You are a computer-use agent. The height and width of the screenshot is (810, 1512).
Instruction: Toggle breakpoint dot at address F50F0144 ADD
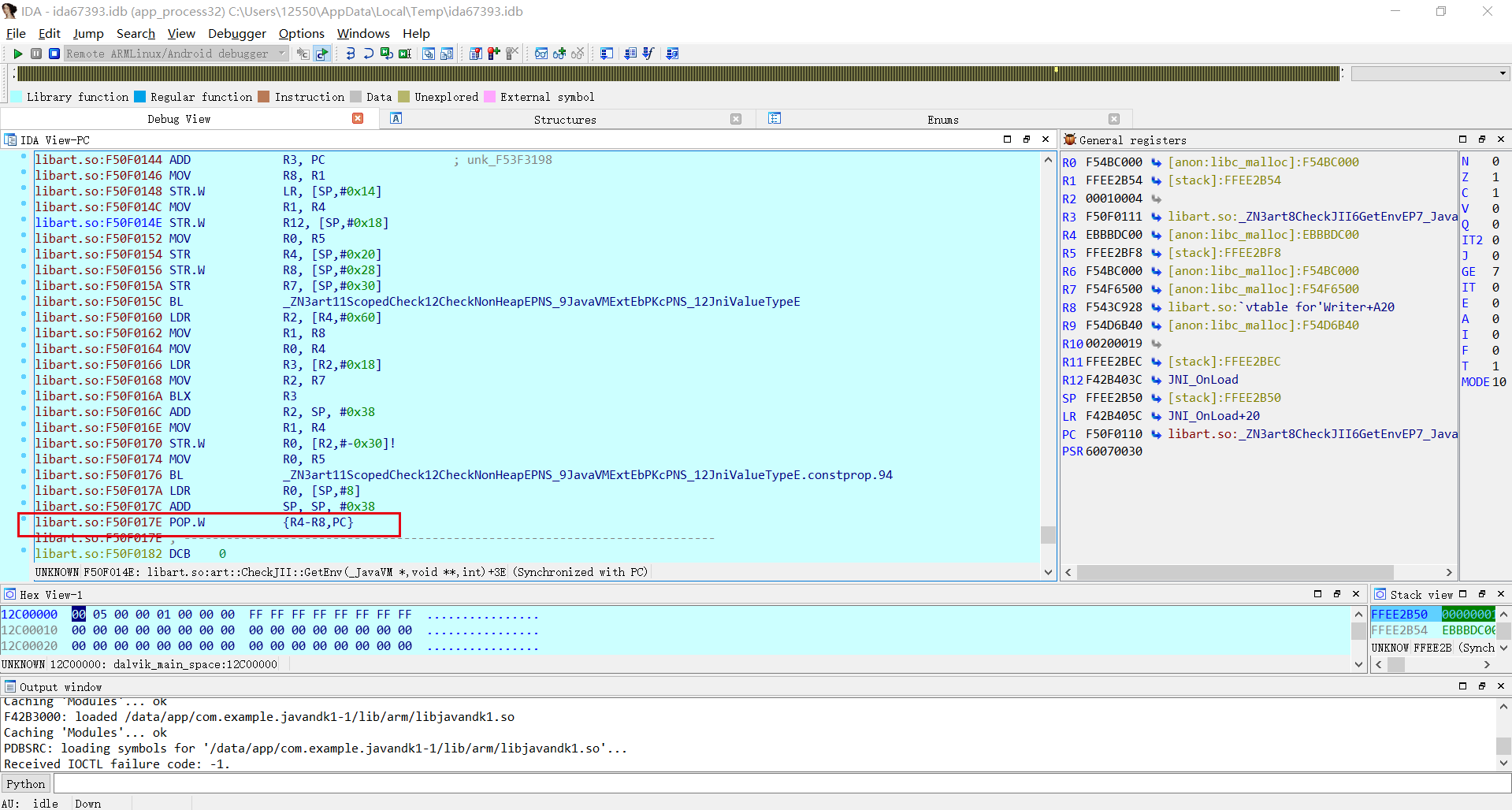(x=24, y=158)
